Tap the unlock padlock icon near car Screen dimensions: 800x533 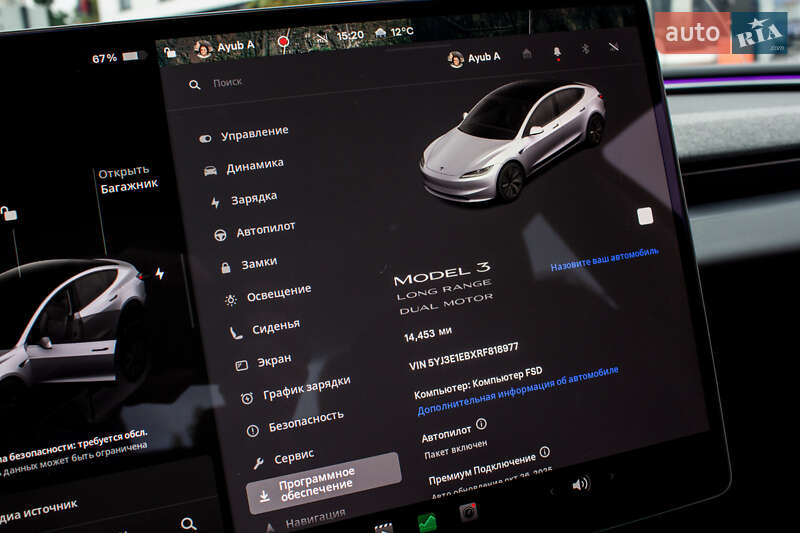pyautogui.click(x=9, y=213)
